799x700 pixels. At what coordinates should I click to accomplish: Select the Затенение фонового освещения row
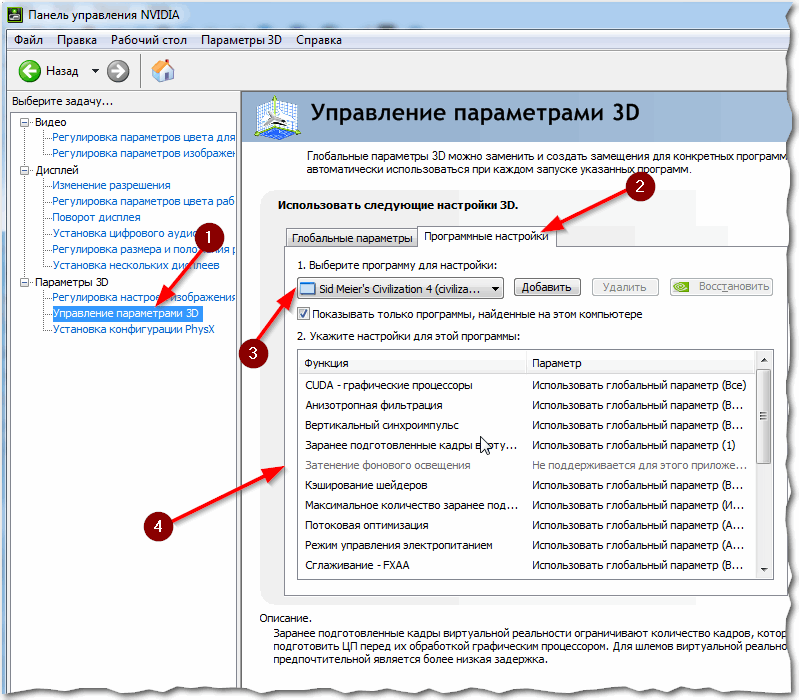pyautogui.click(x=527, y=465)
